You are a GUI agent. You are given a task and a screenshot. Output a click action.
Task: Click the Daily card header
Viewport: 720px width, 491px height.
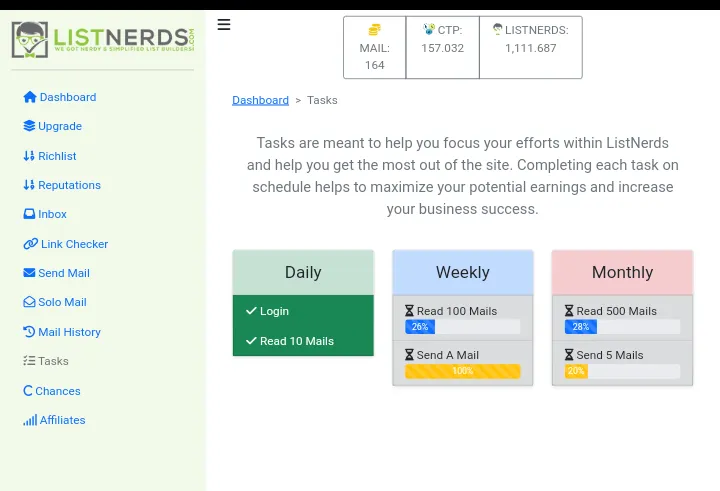[x=303, y=272]
